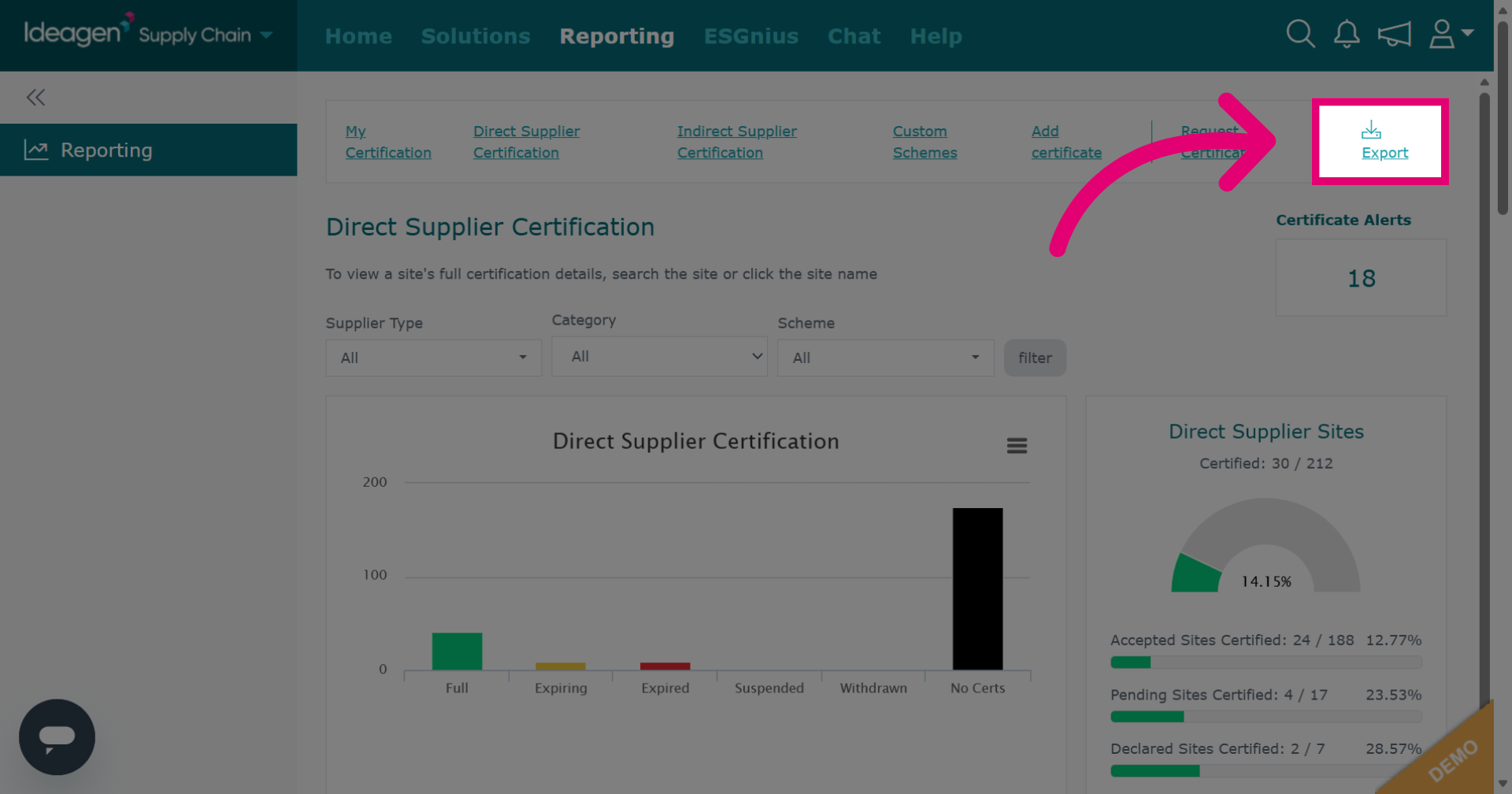Click the black No Certs bar
The width and height of the screenshot is (1512, 794).
click(977, 589)
